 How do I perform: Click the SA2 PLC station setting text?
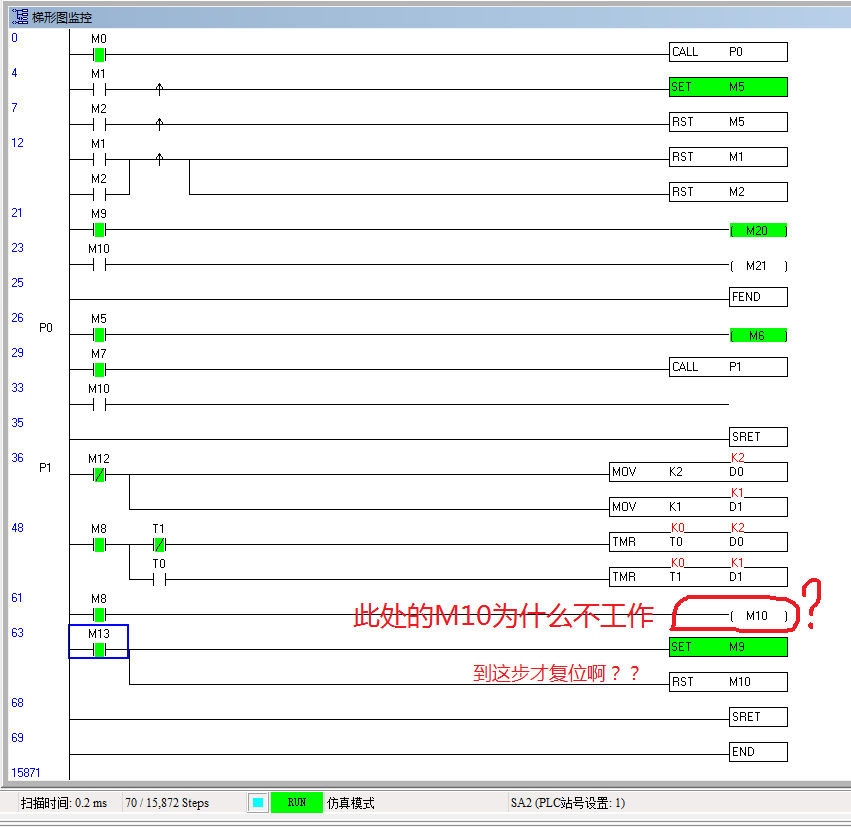coord(567,803)
